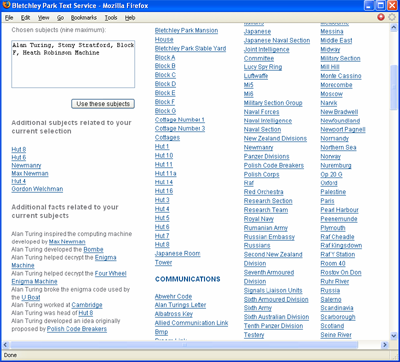The width and height of the screenshot is (400, 362).
Task: Open the Tools menu
Action: coord(111,18)
